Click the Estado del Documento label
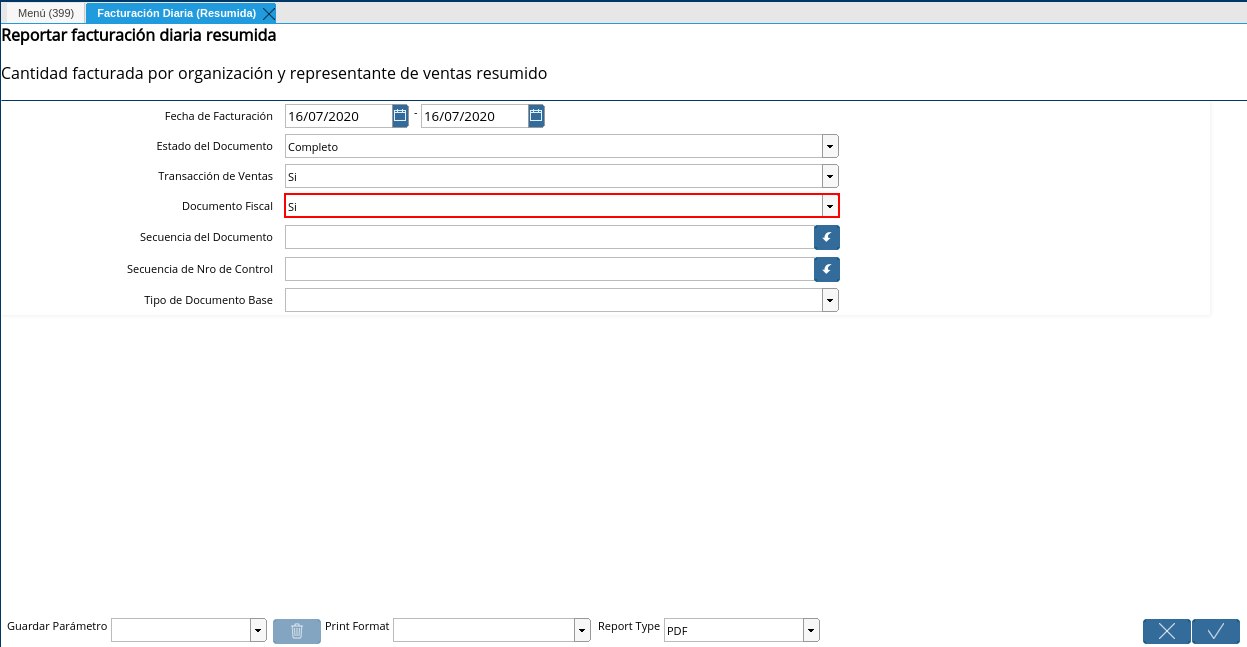 (x=214, y=146)
